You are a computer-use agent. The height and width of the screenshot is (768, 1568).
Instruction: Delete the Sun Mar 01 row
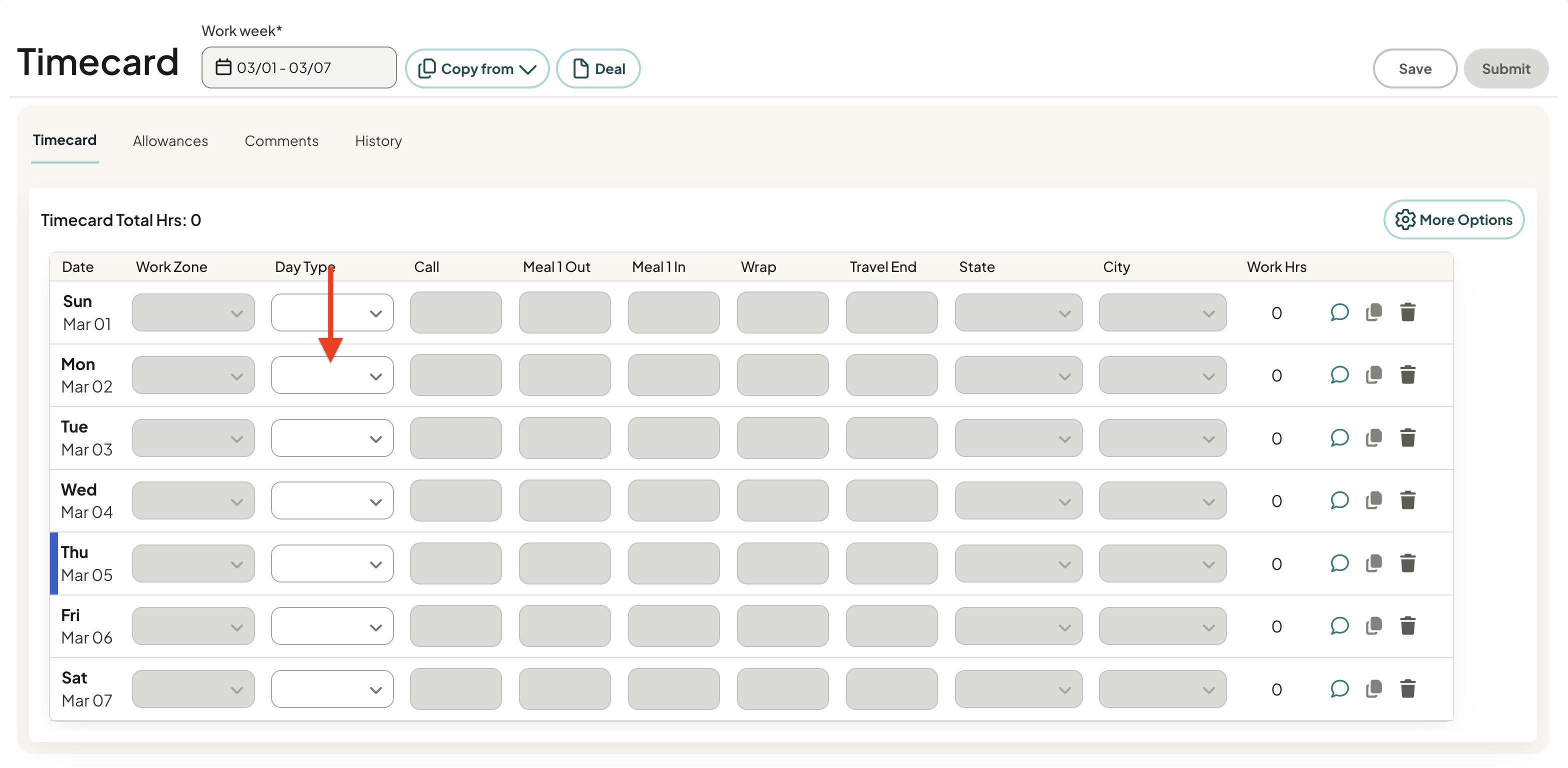pos(1407,312)
